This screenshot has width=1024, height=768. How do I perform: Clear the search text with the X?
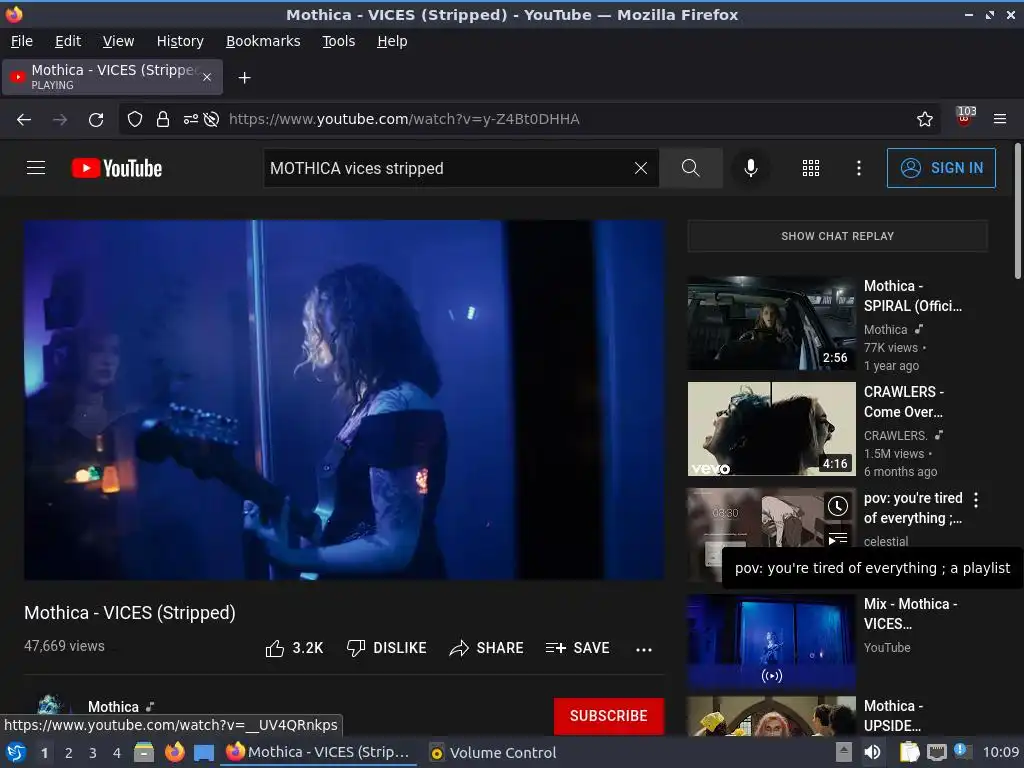[x=641, y=168]
